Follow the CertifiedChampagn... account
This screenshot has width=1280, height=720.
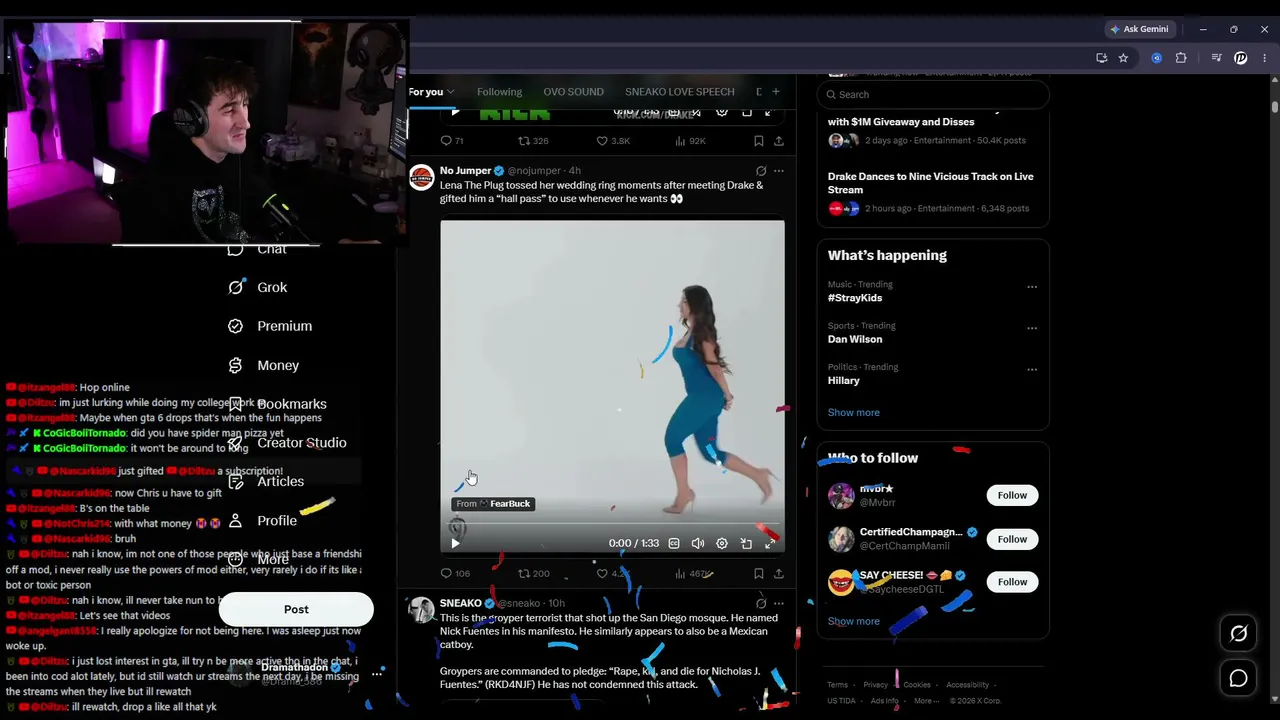pyautogui.click(x=1012, y=539)
